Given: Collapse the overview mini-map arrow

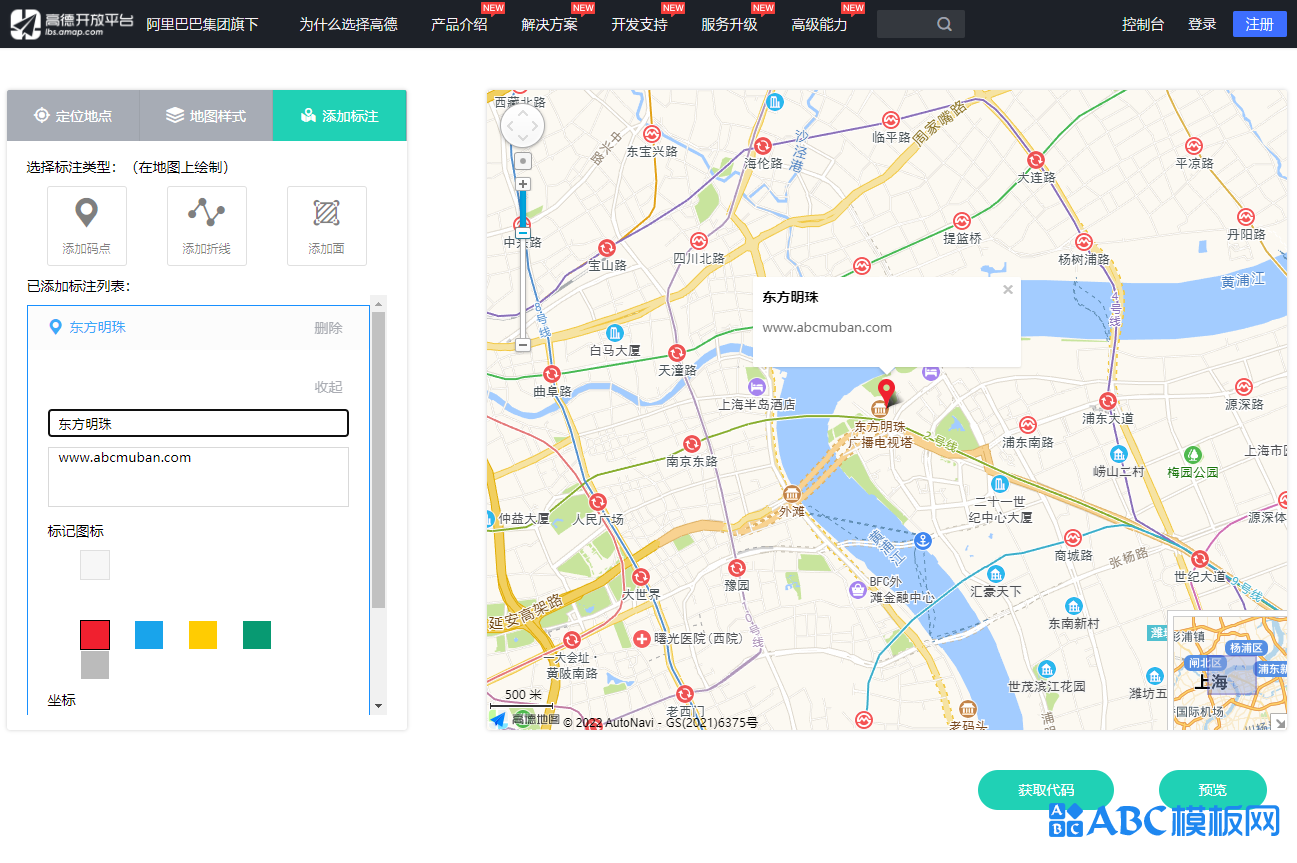Looking at the screenshot, I should [x=1279, y=722].
